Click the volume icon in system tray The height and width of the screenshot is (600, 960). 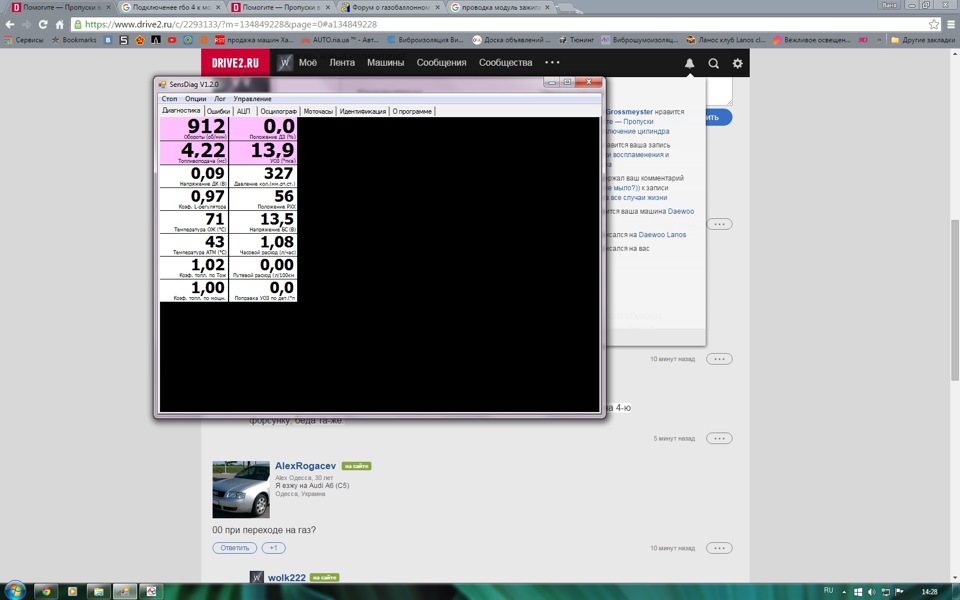coord(871,591)
